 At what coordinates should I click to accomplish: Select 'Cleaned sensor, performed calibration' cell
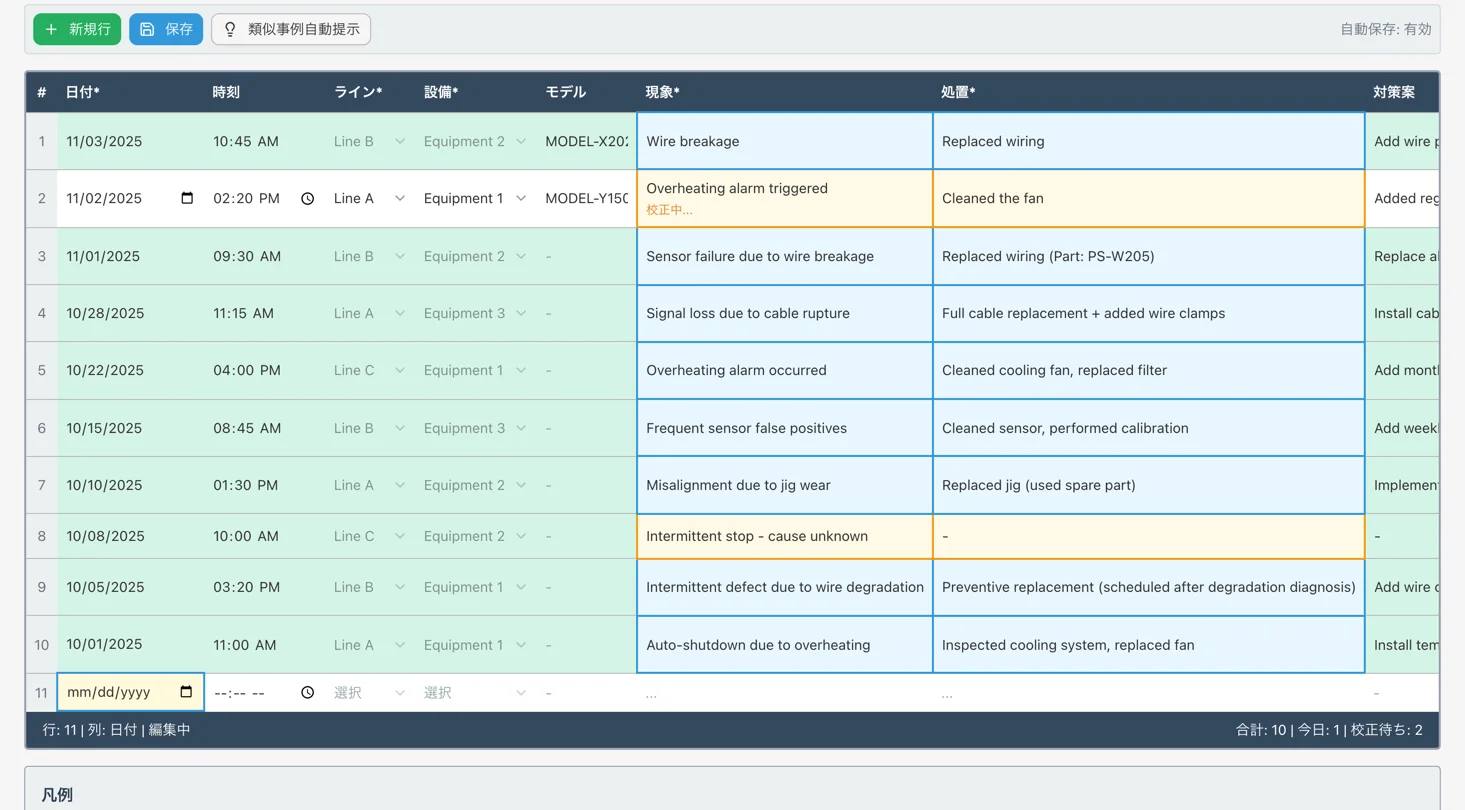pos(1149,428)
